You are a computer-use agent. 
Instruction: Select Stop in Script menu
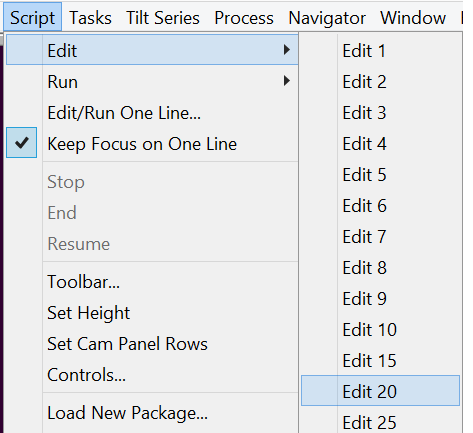tap(152, 182)
